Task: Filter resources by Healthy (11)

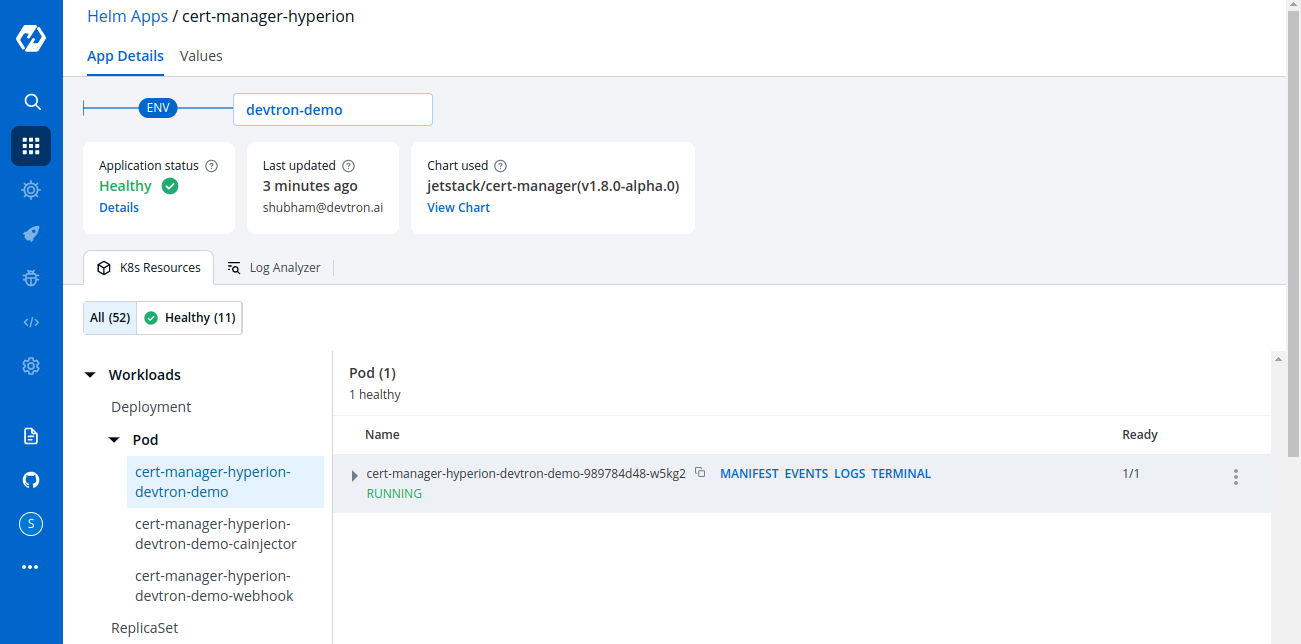Action: (x=189, y=318)
